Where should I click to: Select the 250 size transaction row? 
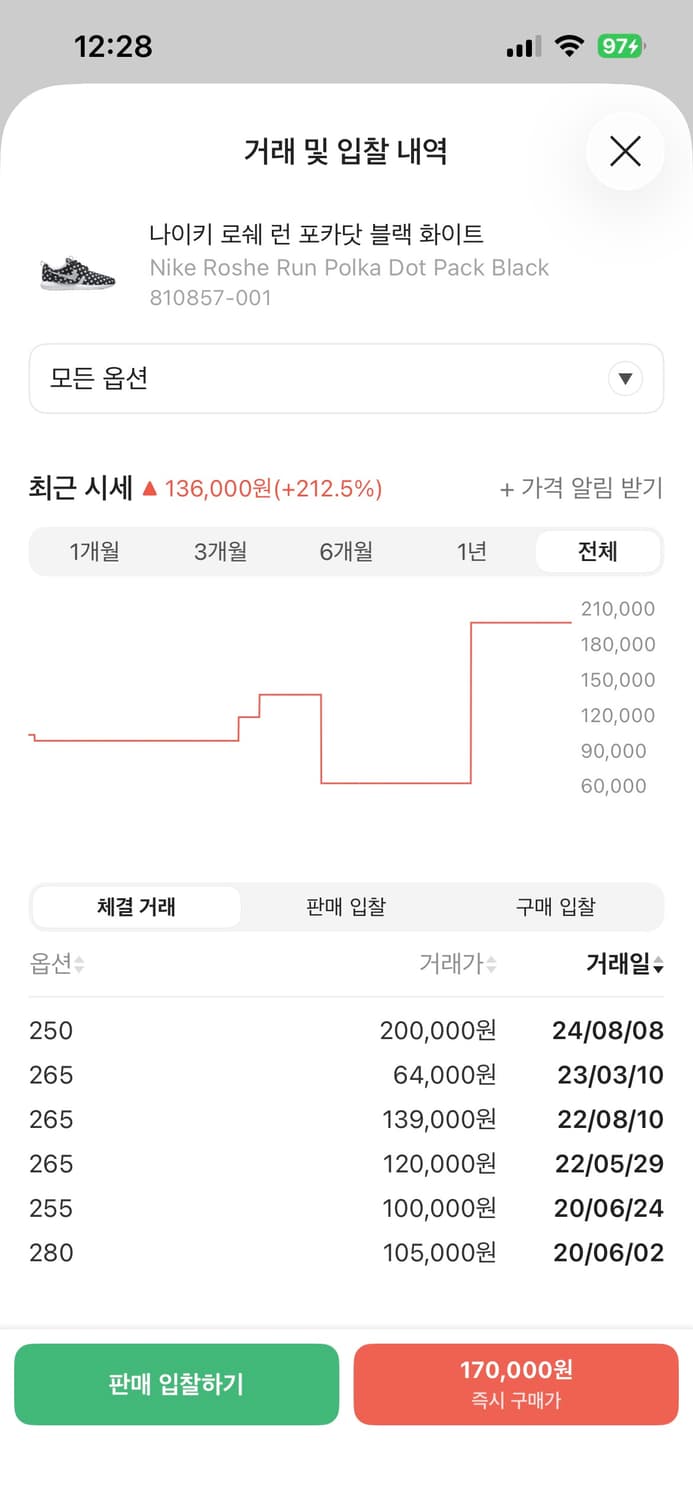coord(346,1030)
